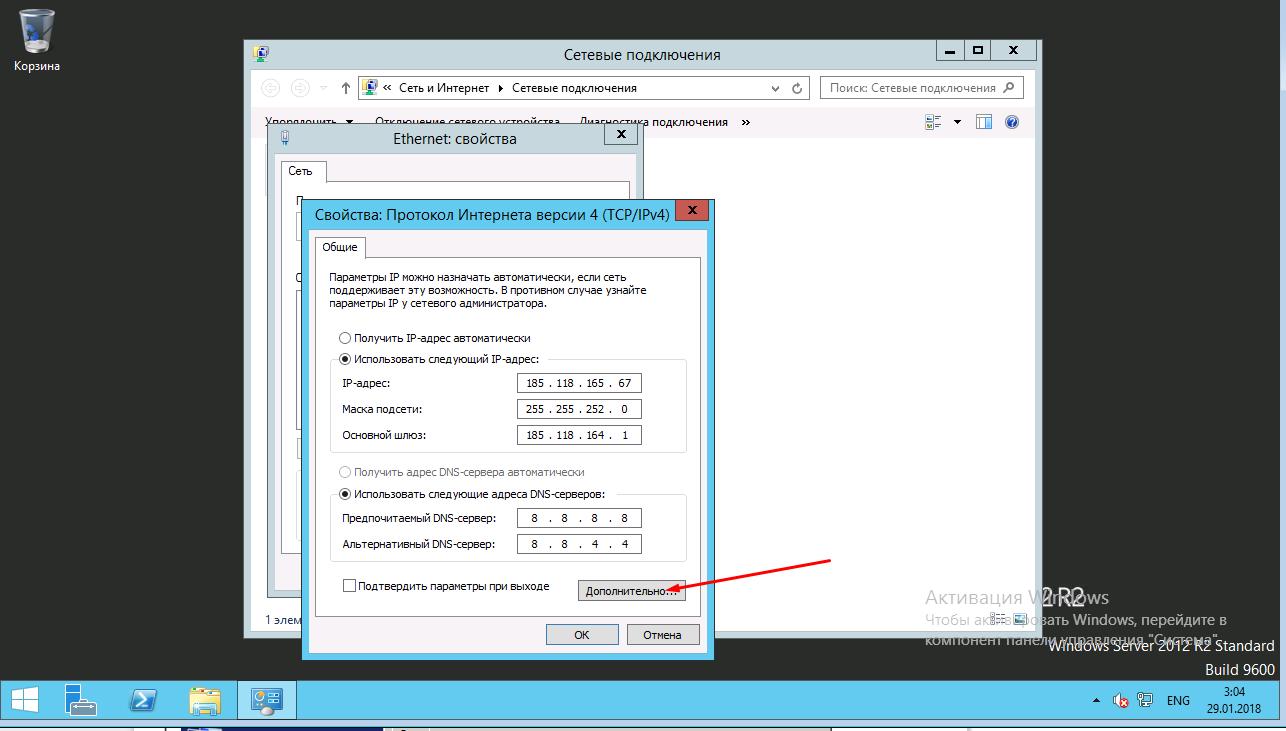
Task: Click 'Сеть и Интернет' breadcrumb
Action: pyautogui.click(x=444, y=88)
